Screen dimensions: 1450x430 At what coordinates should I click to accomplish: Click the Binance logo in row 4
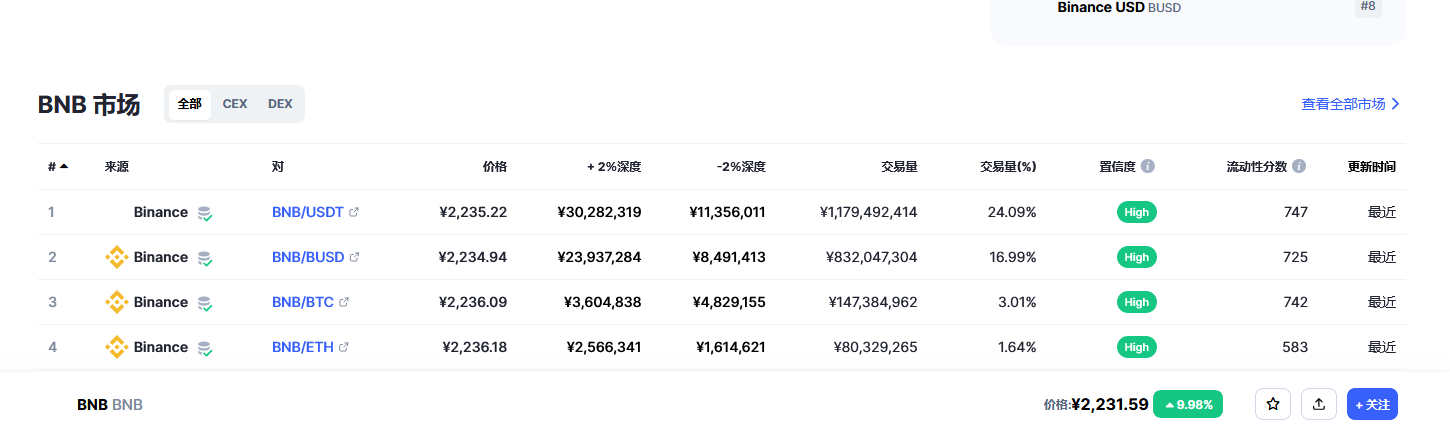pos(117,347)
